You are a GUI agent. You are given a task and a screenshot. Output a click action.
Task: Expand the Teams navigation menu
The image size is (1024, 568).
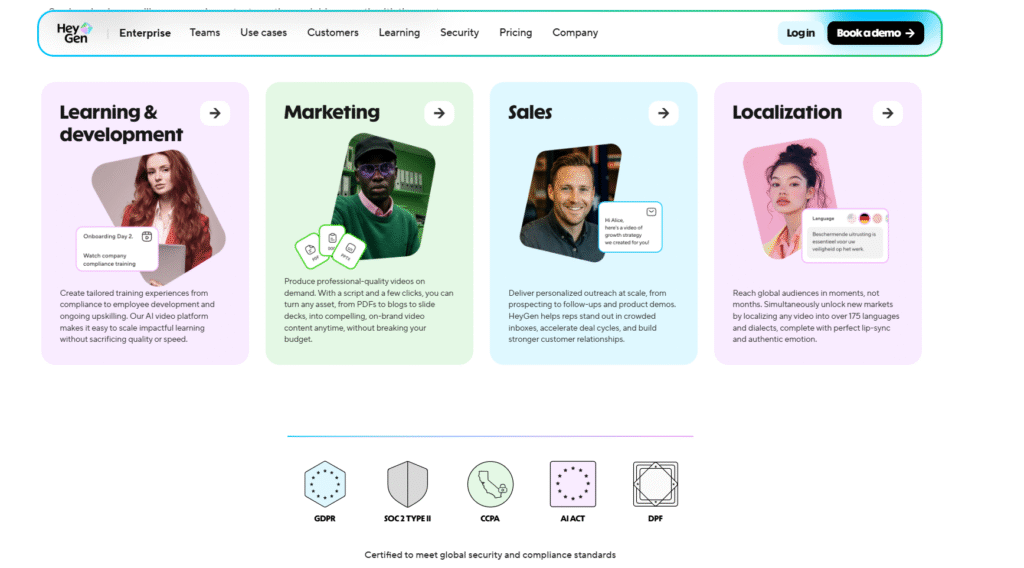click(x=205, y=33)
